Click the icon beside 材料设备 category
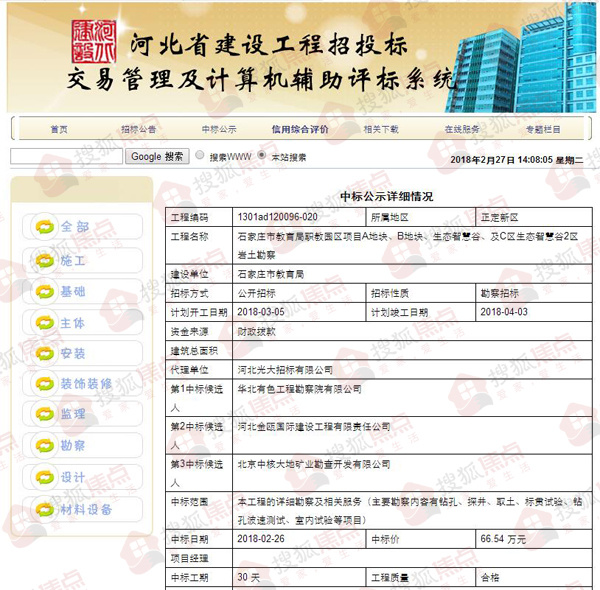 click(x=44, y=509)
